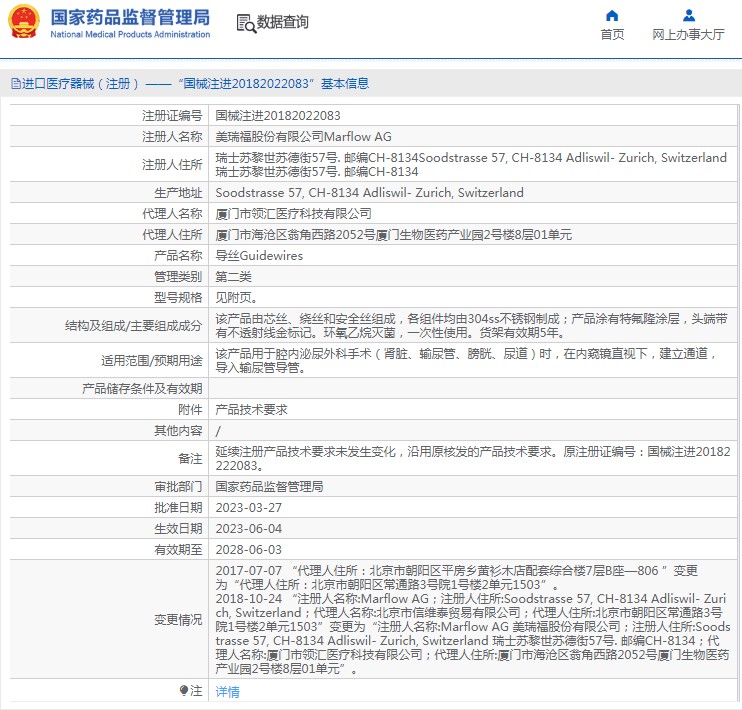Viewport: 742px width, 710px height.
Task: Click the 管理类别 row label
Action: point(178,276)
